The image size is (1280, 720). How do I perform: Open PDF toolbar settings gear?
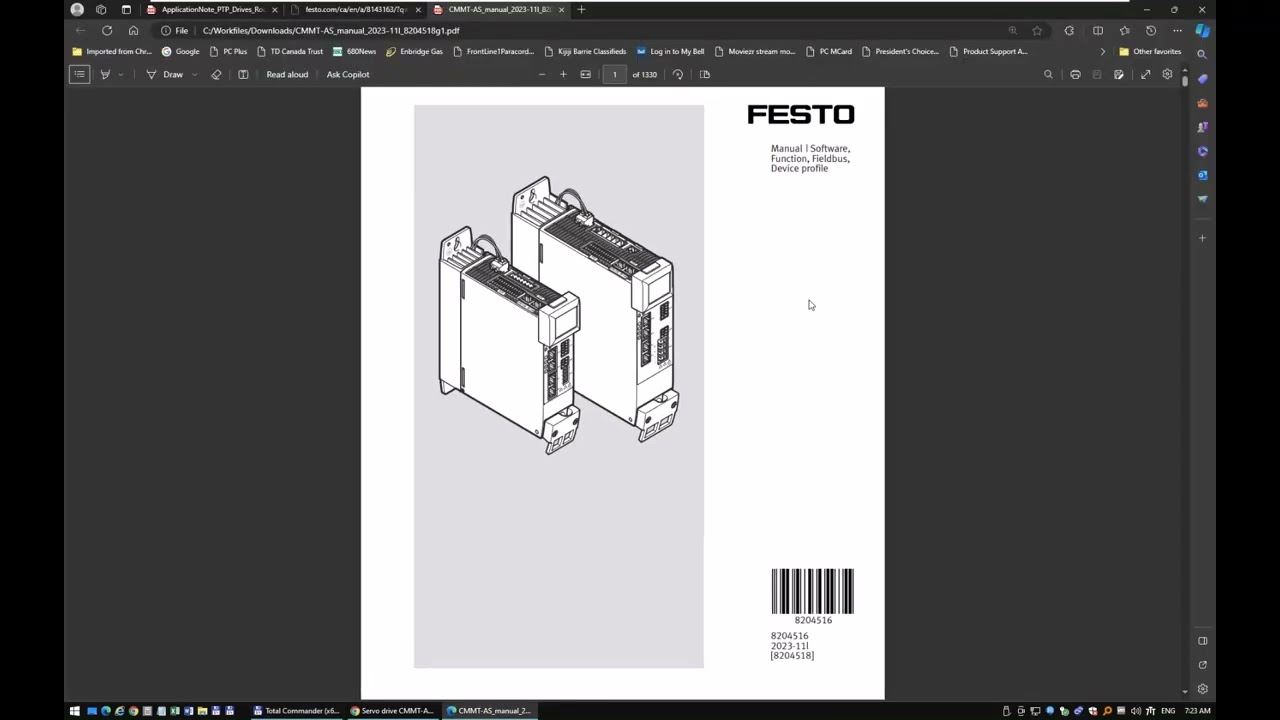pyautogui.click(x=1167, y=74)
